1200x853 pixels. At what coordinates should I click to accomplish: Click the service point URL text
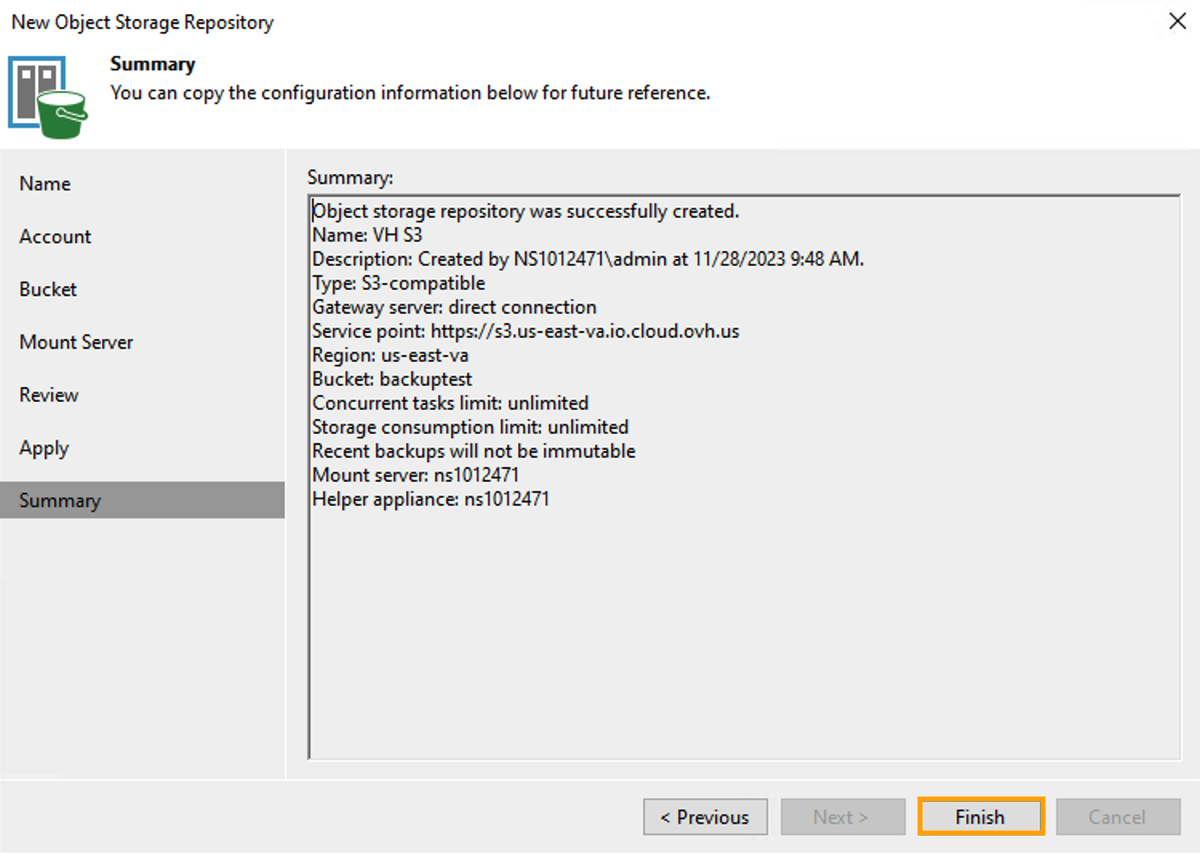[522, 331]
